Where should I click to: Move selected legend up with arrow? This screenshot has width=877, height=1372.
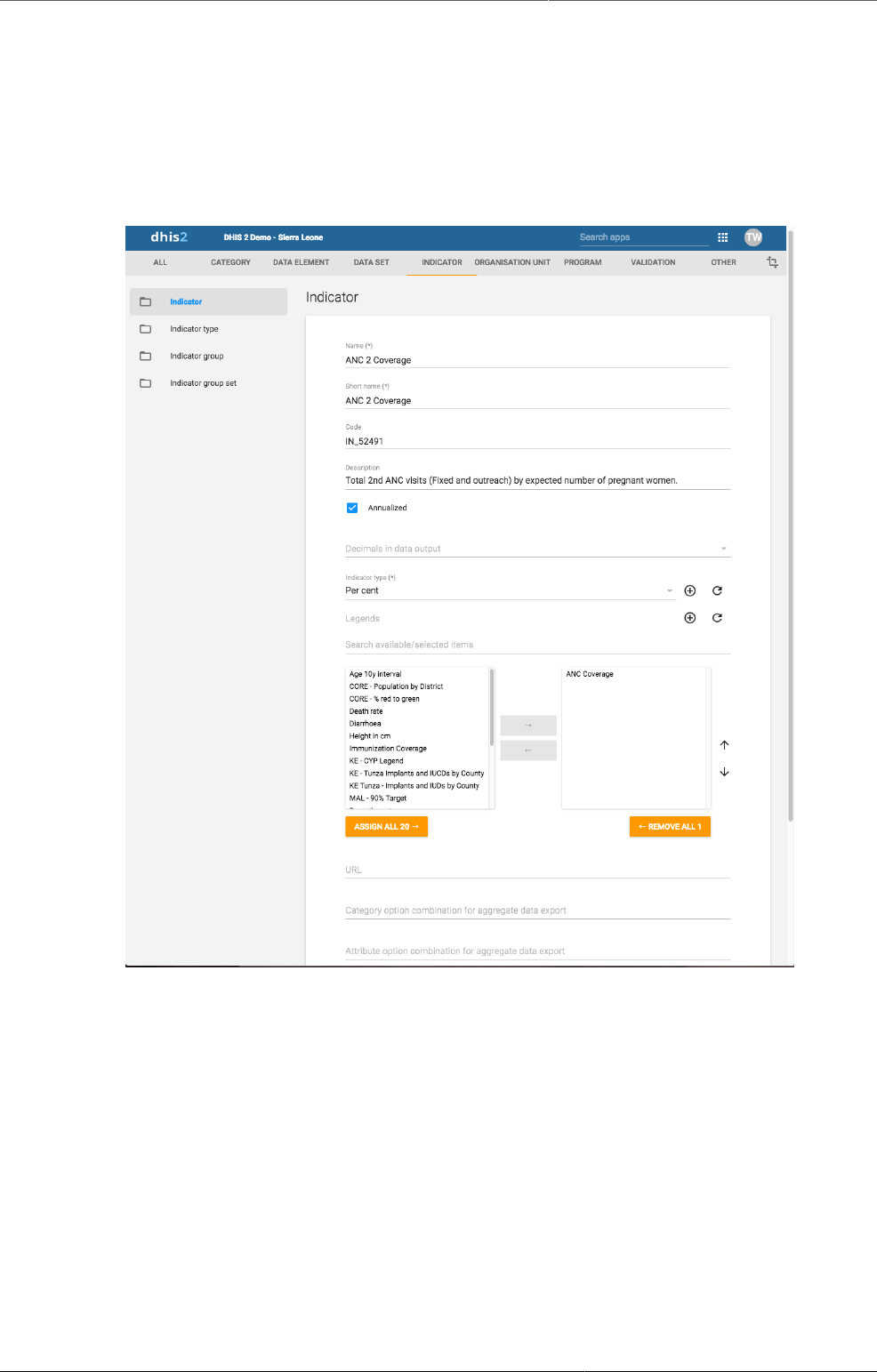pyautogui.click(x=724, y=745)
